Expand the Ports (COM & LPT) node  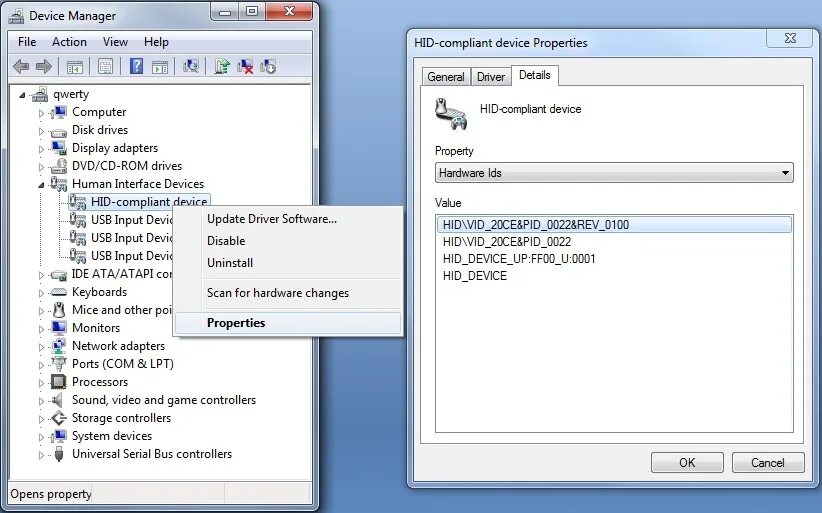41,364
